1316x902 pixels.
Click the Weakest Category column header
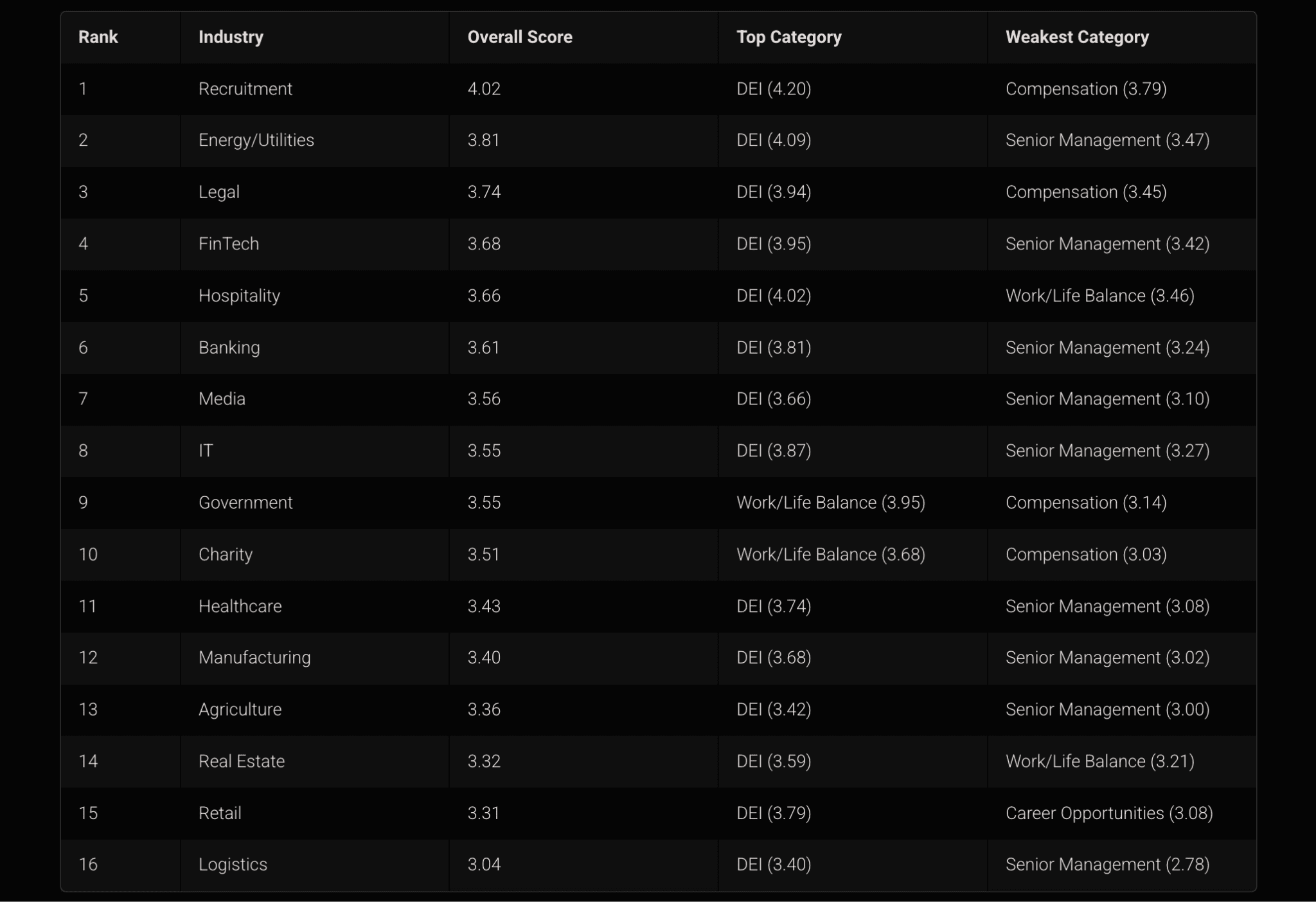1077,37
